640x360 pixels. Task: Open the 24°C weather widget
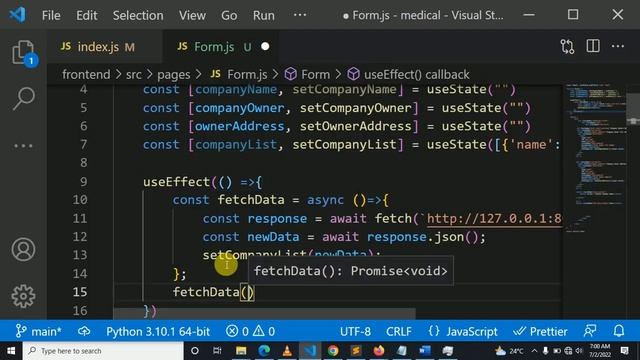[509, 351]
